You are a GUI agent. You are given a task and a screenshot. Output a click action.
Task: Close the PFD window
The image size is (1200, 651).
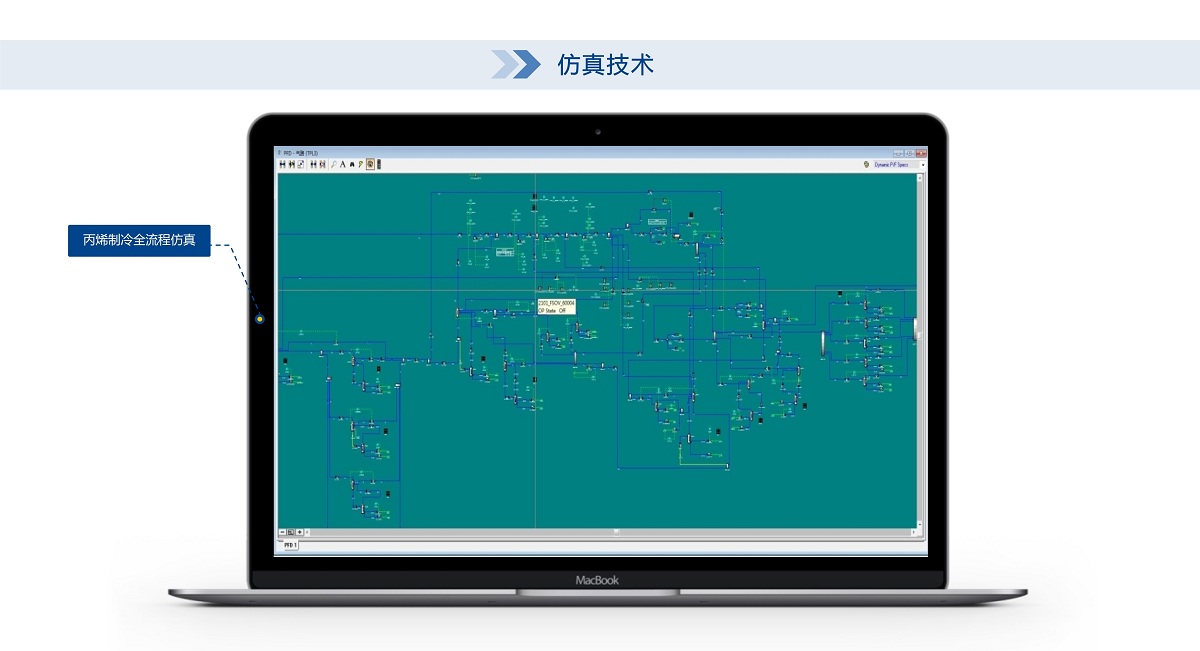tap(922, 153)
